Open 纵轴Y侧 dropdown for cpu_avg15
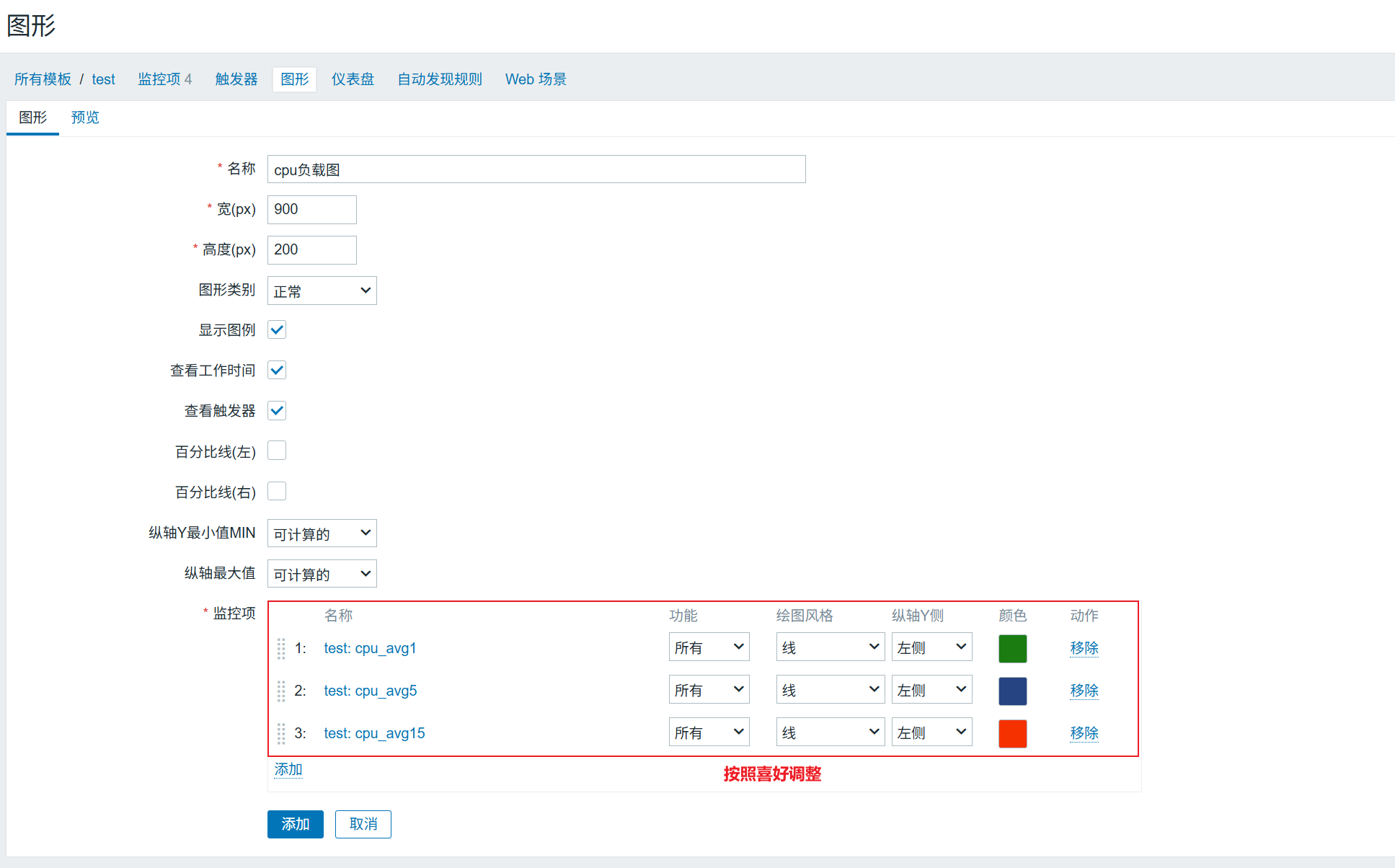 click(931, 732)
